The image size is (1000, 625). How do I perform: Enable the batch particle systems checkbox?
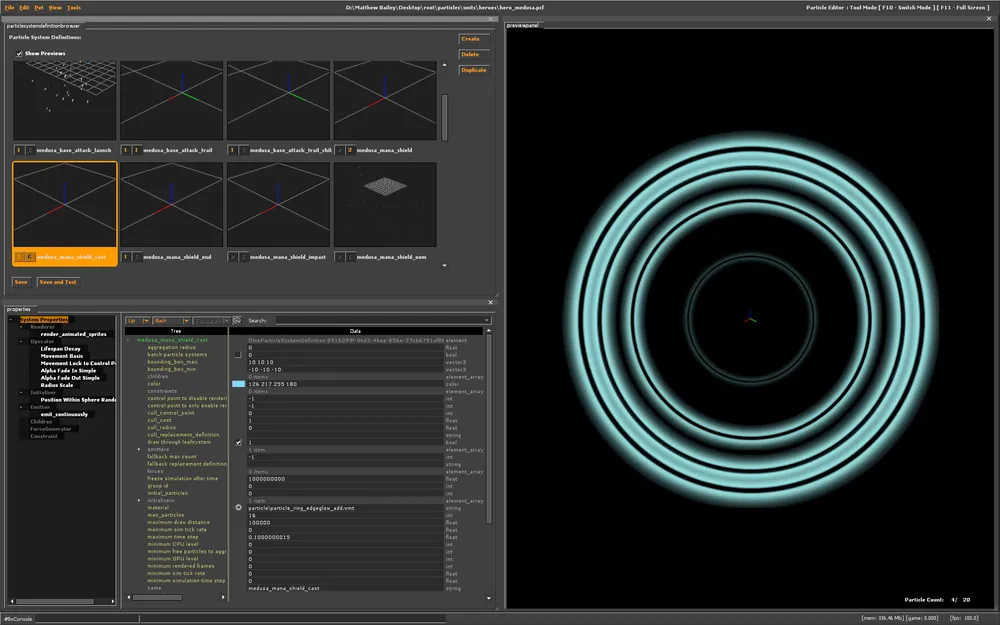coord(238,354)
